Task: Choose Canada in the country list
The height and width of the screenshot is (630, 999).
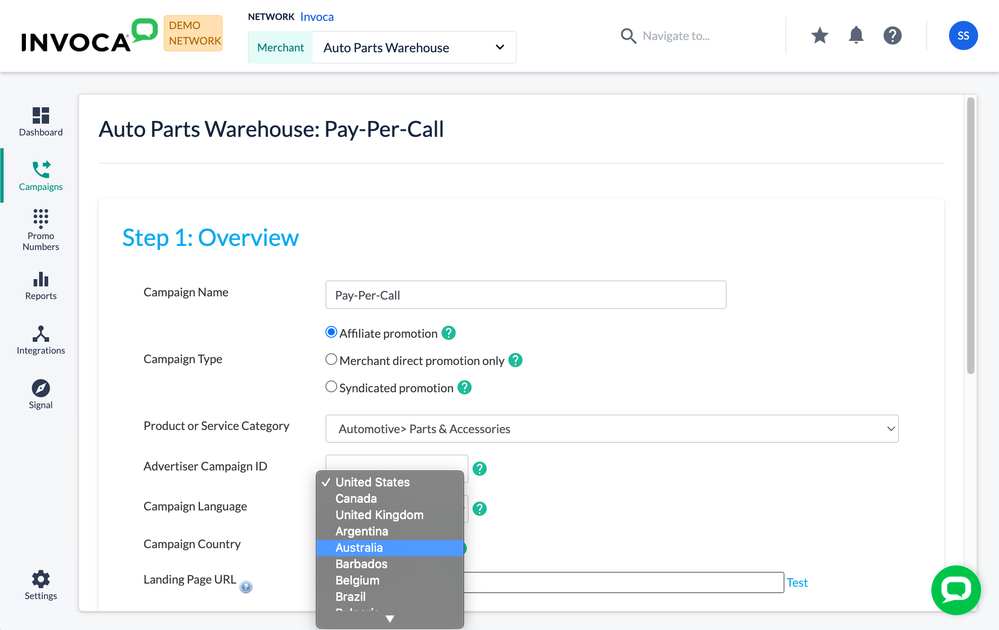Action: click(390, 499)
